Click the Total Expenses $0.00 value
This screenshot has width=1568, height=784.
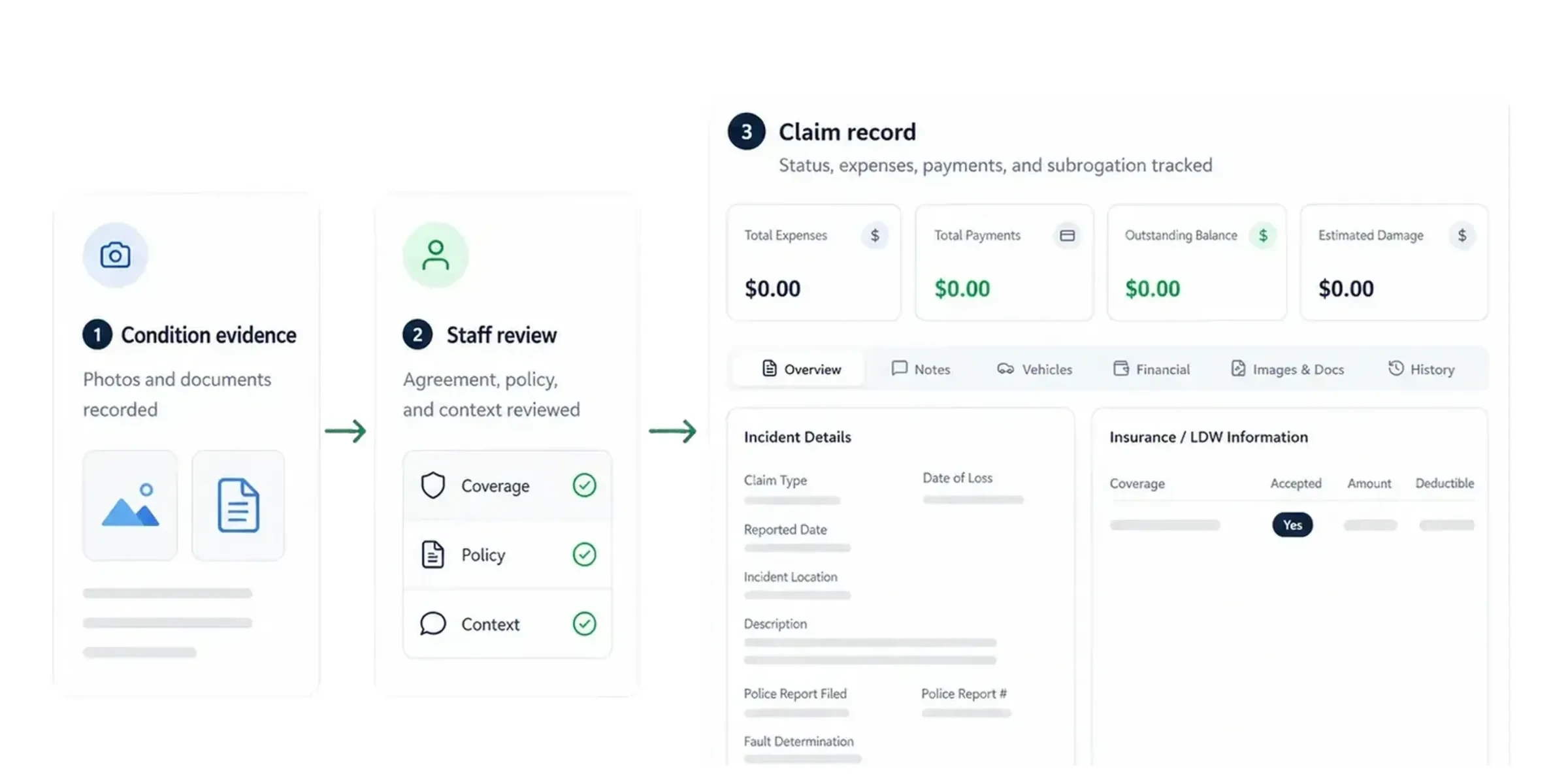[772, 288]
